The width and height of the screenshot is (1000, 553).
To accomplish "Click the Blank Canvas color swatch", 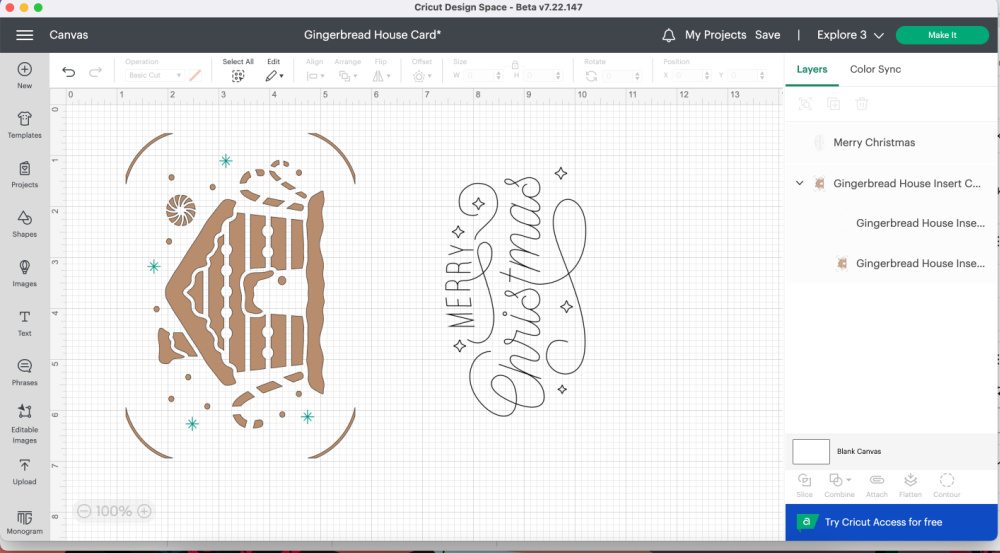I will click(x=811, y=452).
